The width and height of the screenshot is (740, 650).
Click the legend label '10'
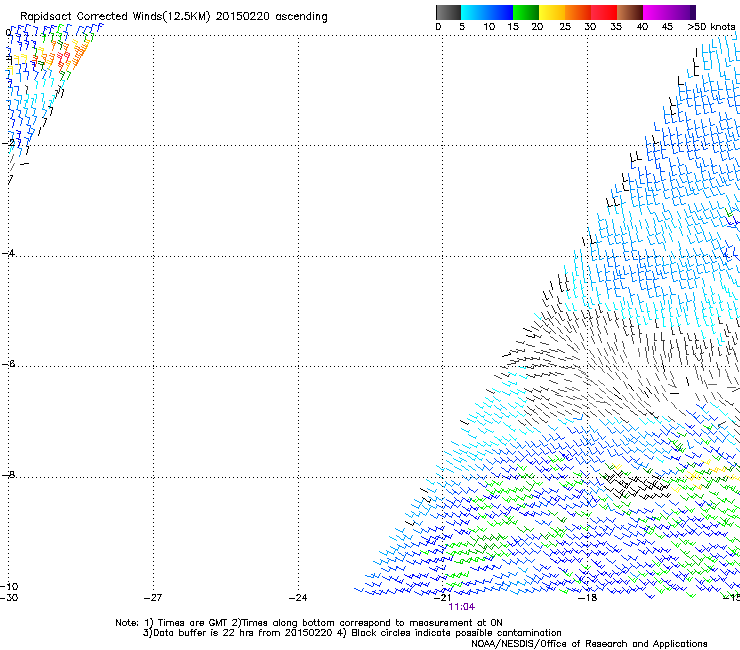tap(489, 27)
